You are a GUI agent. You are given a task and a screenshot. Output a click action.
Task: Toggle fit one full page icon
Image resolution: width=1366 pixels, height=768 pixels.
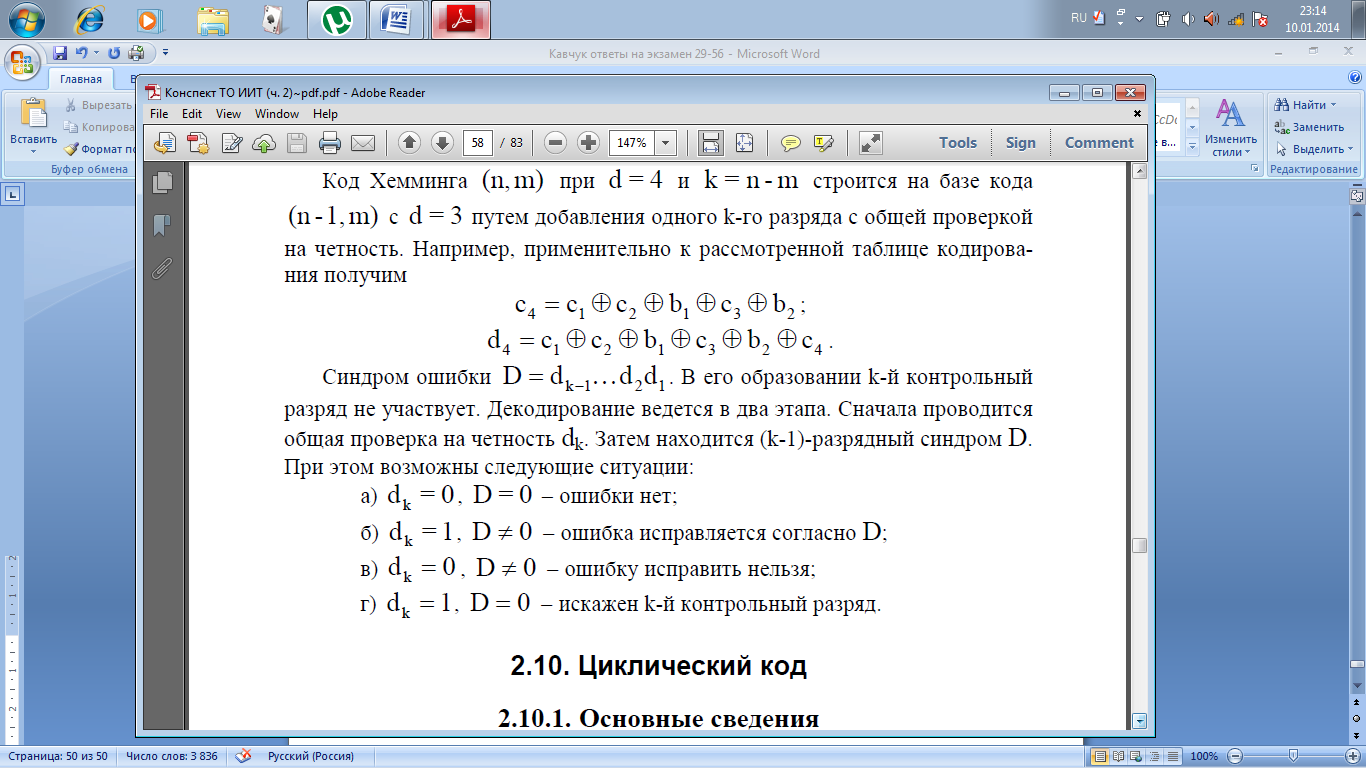point(743,143)
